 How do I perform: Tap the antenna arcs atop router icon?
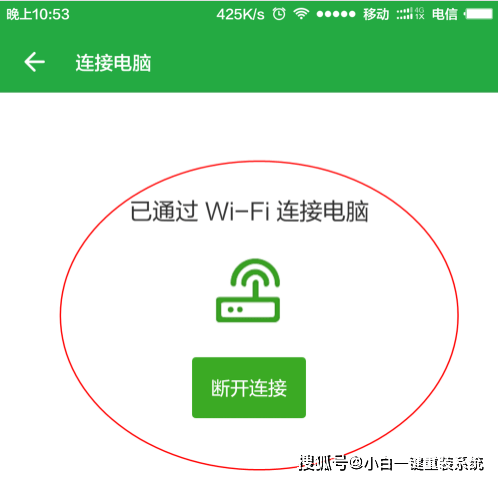click(255, 273)
